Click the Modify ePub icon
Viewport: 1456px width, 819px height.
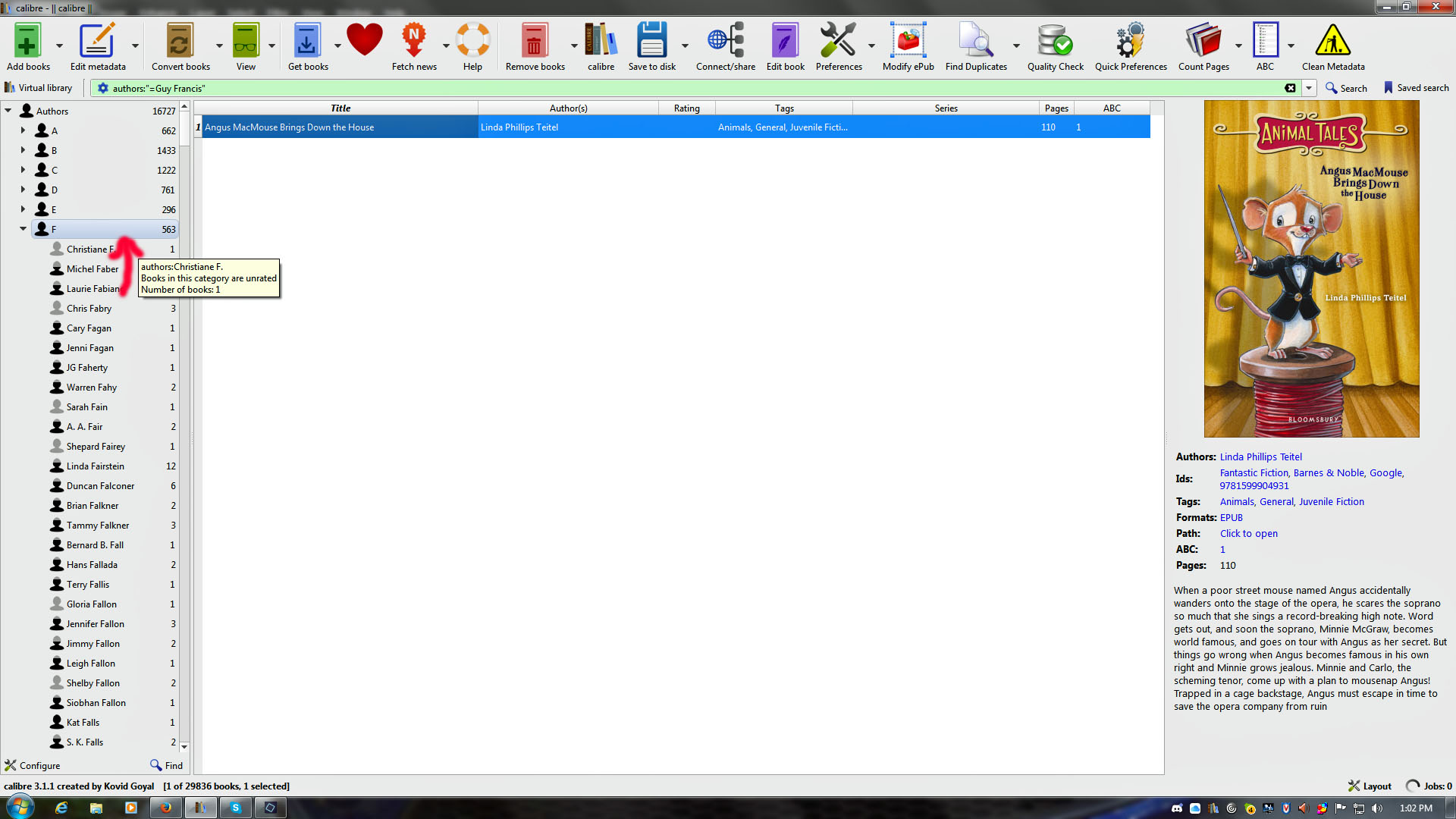[908, 42]
